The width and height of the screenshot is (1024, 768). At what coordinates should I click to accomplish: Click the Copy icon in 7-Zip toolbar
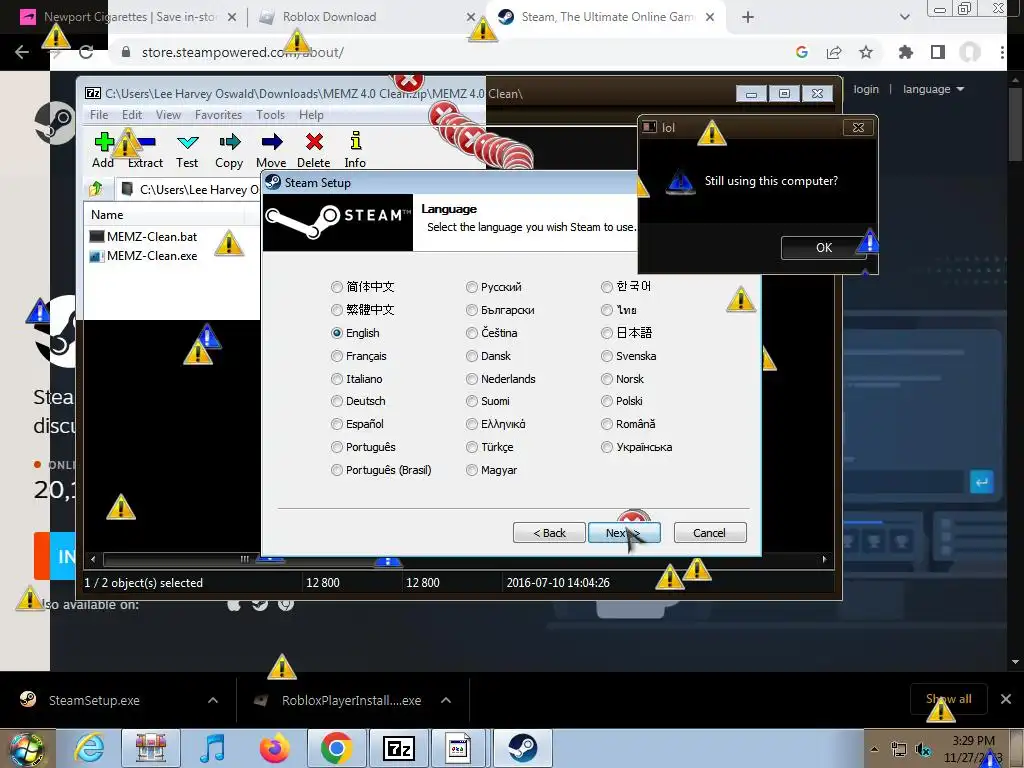[x=229, y=150]
